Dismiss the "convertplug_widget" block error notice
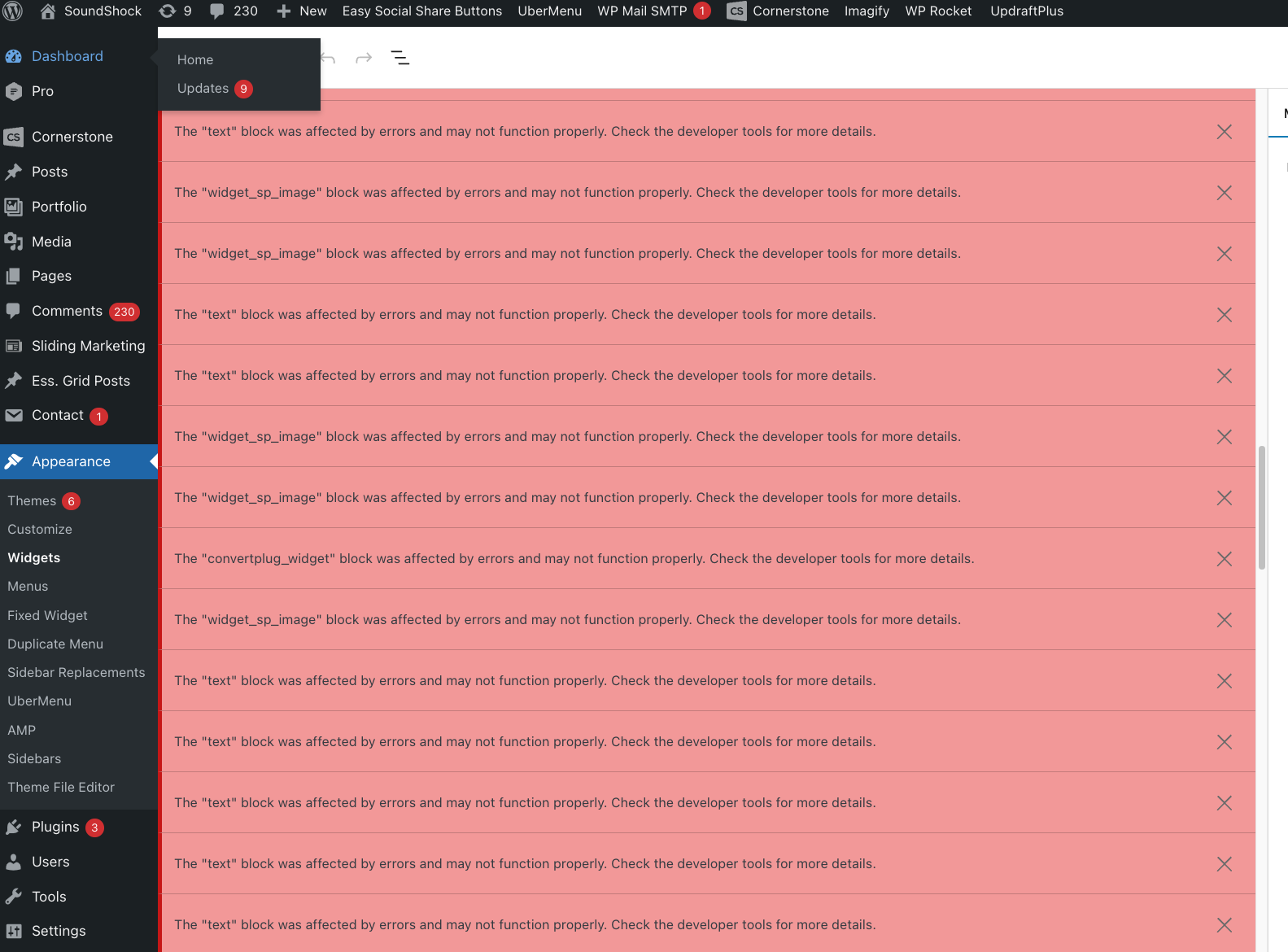1288x952 pixels. 1224,559
